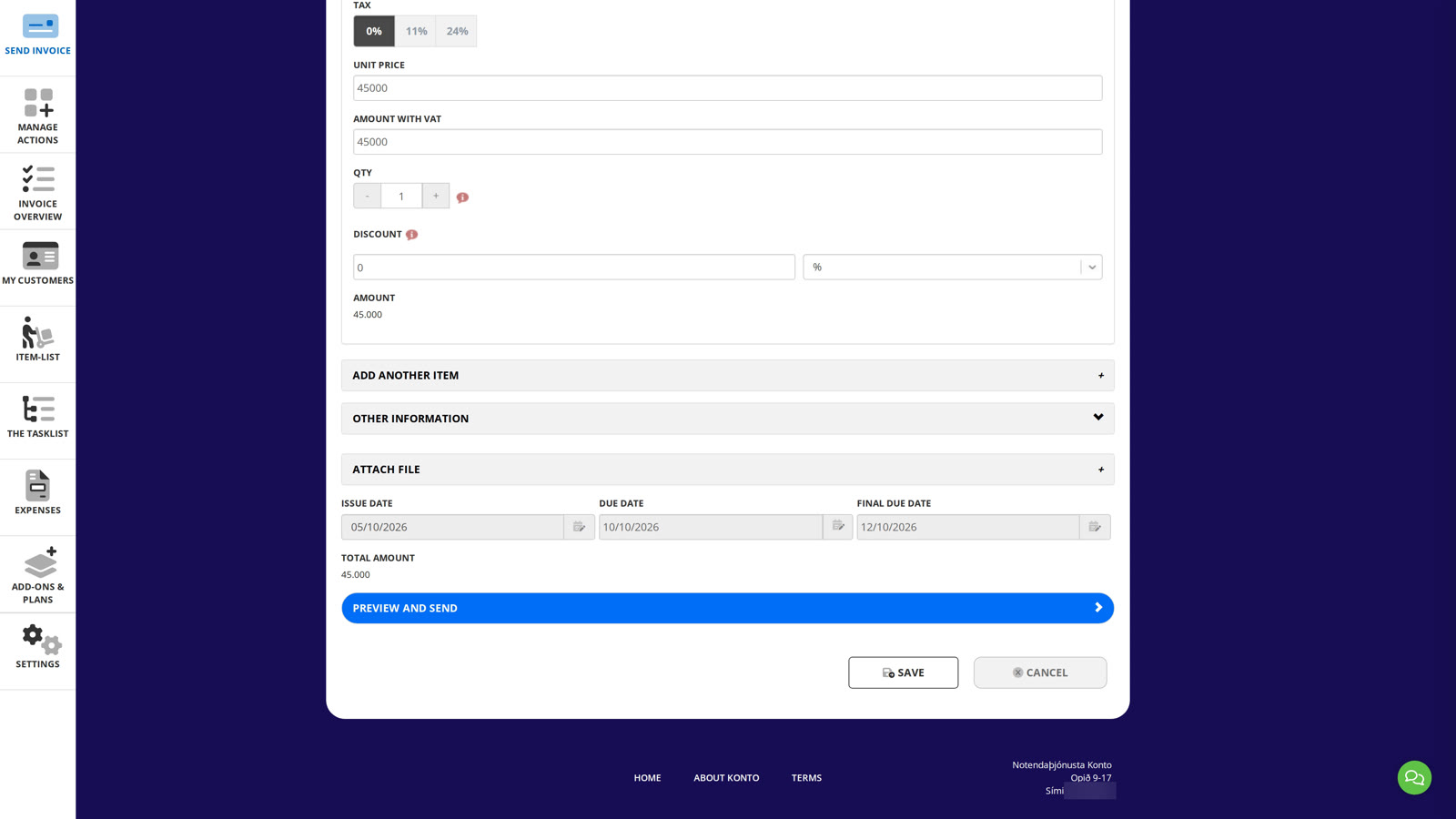Click the Discount value field
Screen dimensions: 1456x819
click(x=574, y=267)
